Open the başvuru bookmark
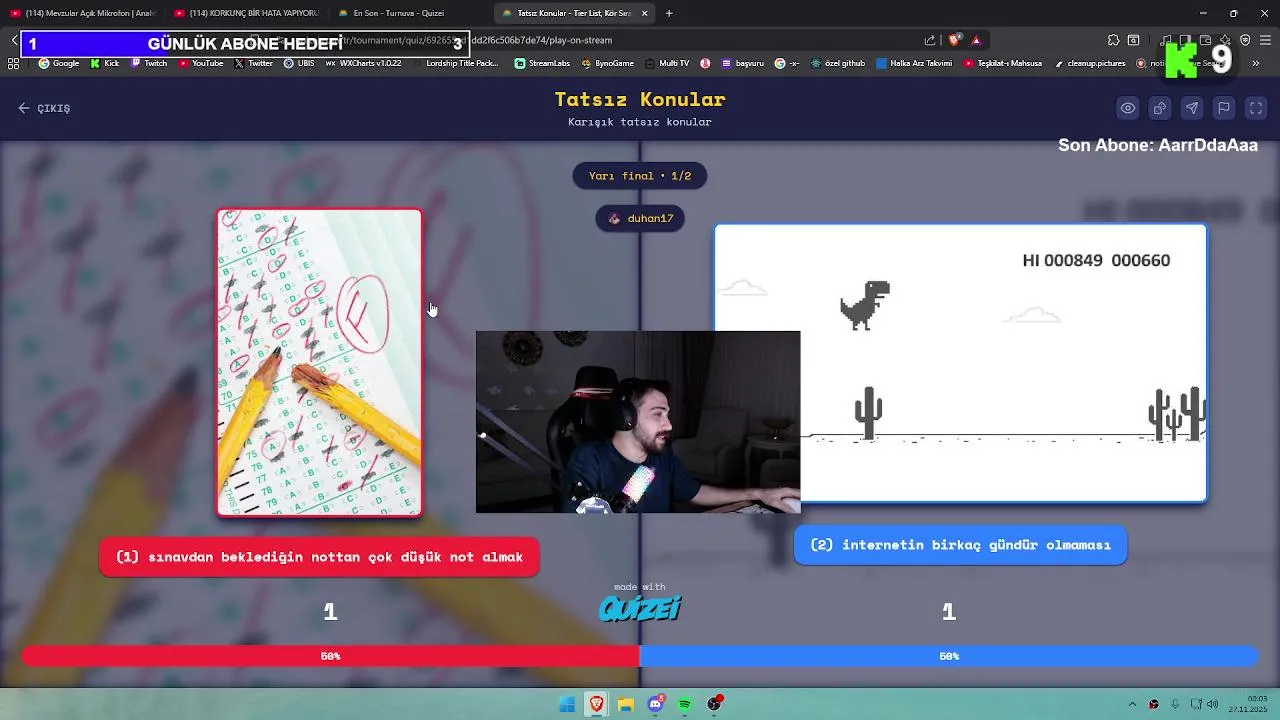Viewport: 1280px width, 720px height. (x=741, y=63)
